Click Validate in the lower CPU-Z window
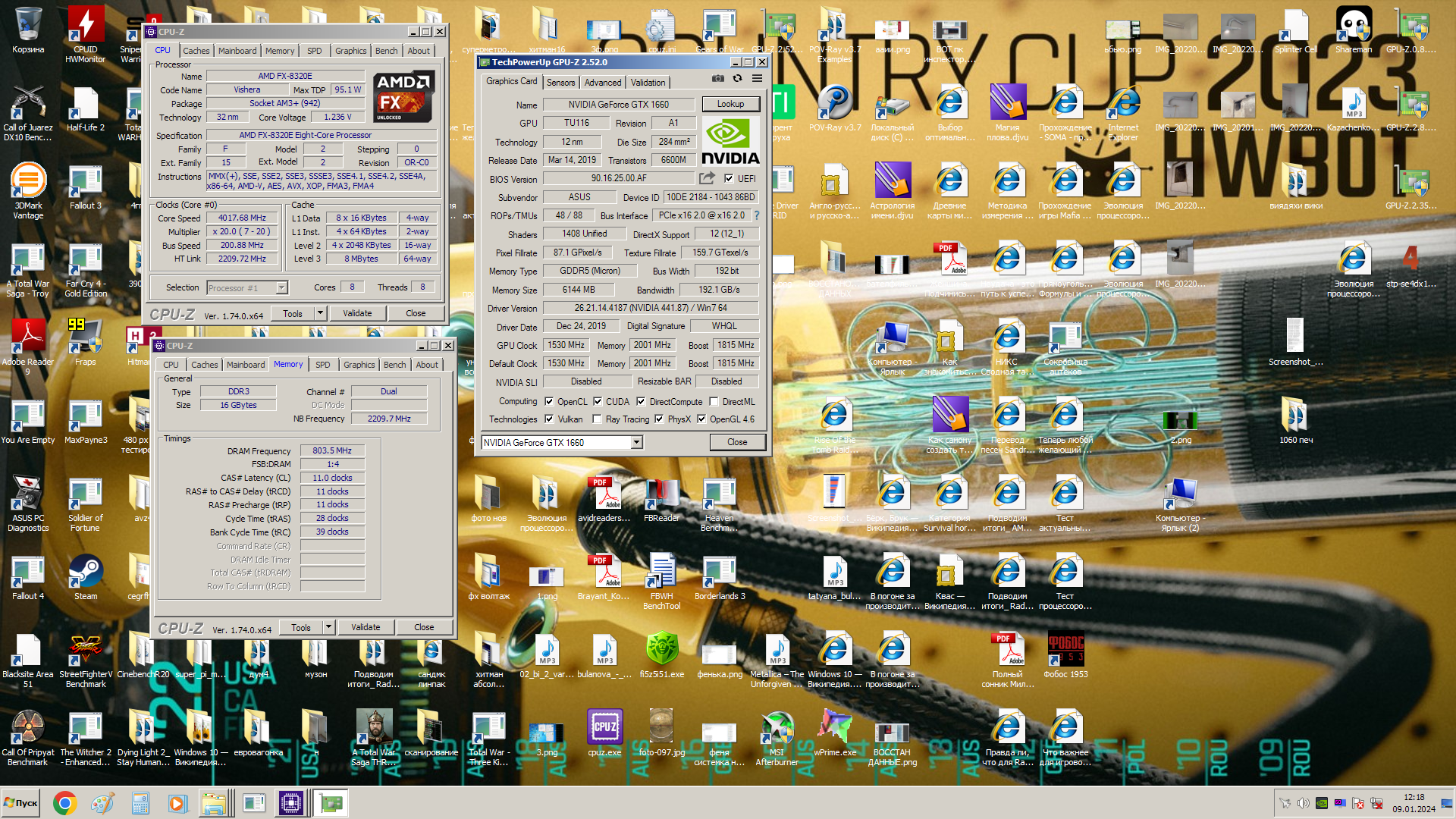The width and height of the screenshot is (1456, 819). (366, 627)
